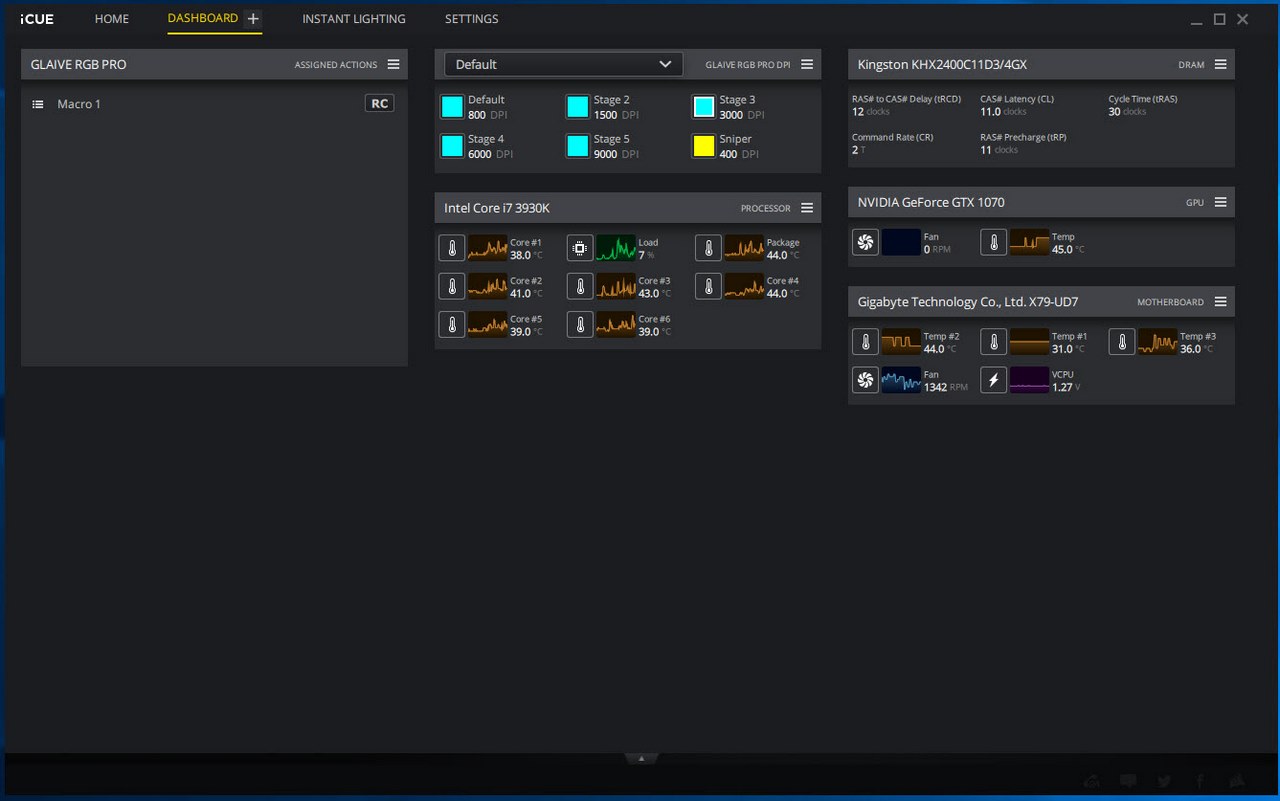Click the motherboard Temp #1 thermometer icon
This screenshot has width=1280, height=801.
(x=993, y=342)
